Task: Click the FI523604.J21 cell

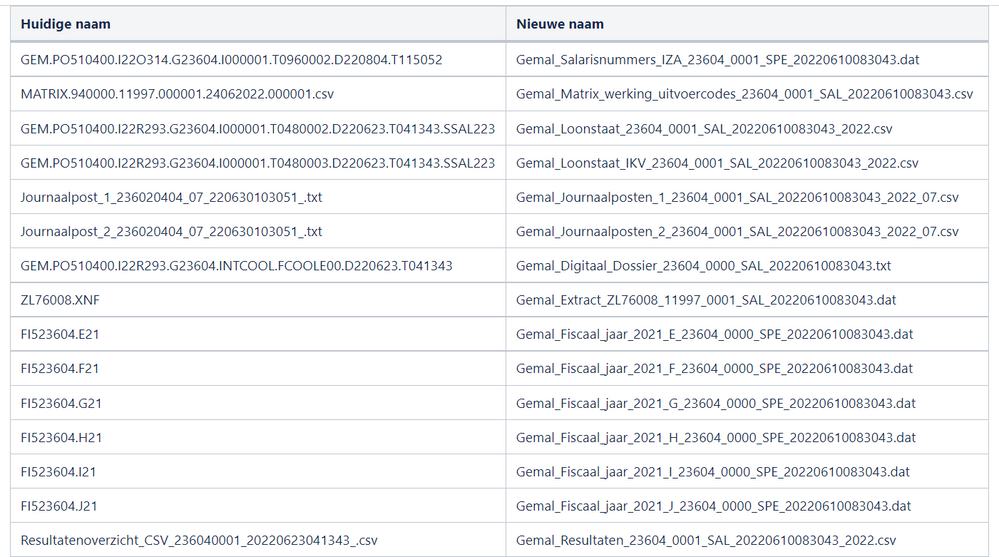Action: coord(60,506)
